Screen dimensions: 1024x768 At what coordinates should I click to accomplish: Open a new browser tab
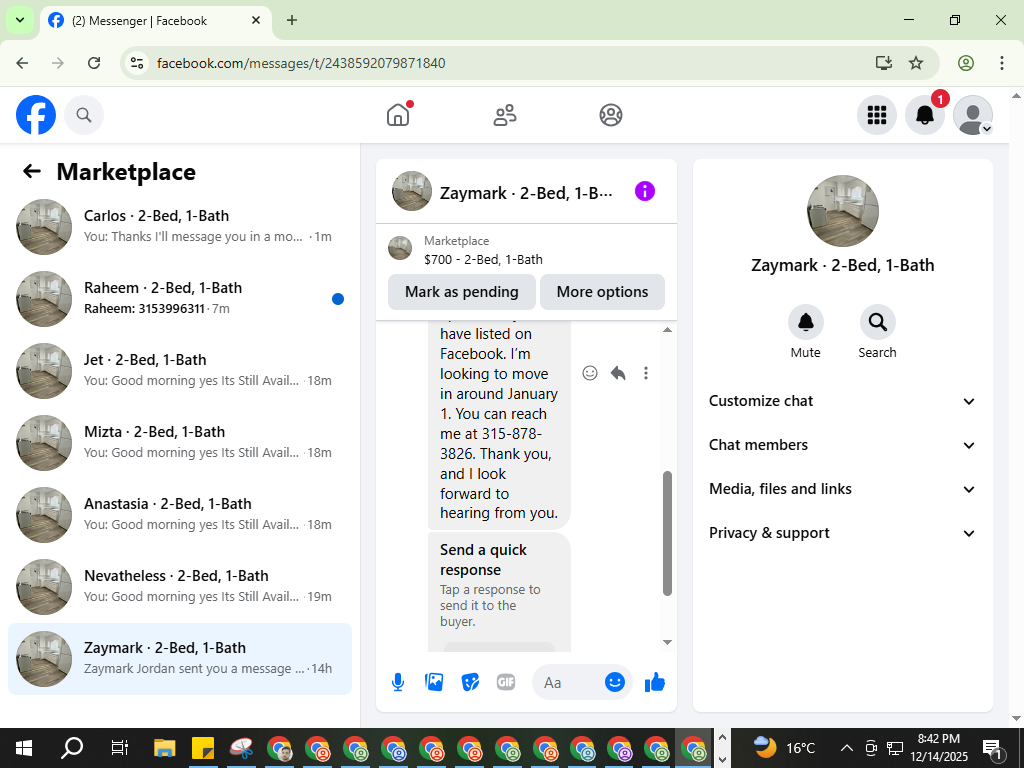pyautogui.click(x=292, y=20)
